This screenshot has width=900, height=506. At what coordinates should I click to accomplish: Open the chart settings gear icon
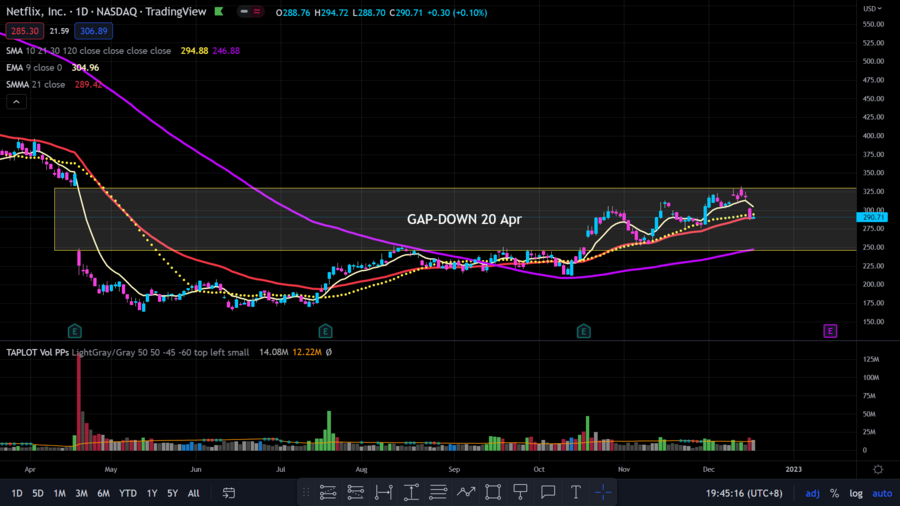coord(878,469)
